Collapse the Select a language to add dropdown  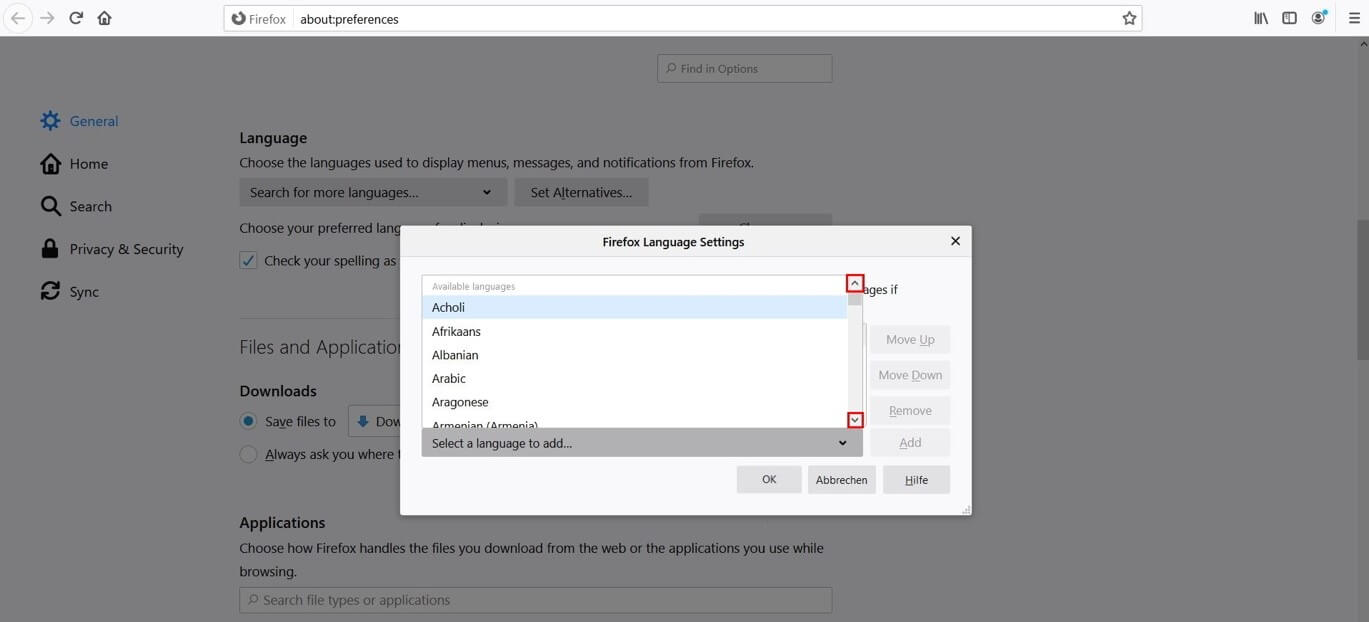tap(642, 443)
